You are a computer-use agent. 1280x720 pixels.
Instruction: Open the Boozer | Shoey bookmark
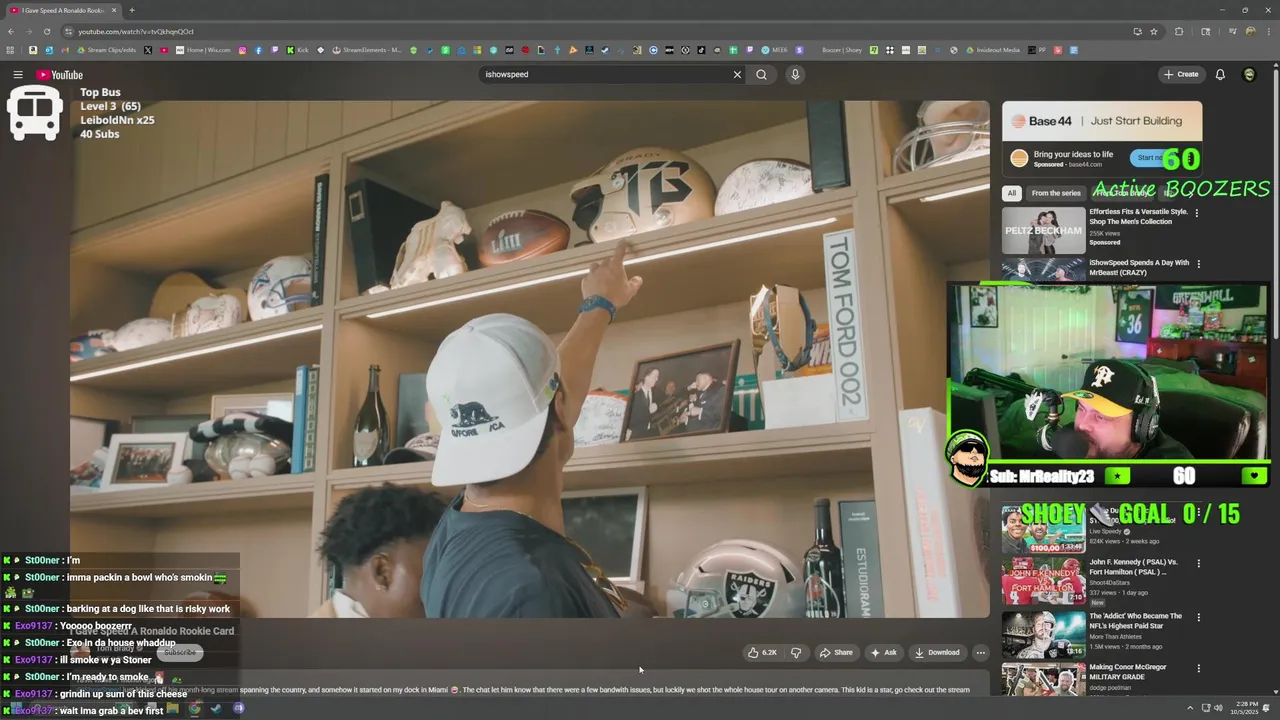click(842, 50)
